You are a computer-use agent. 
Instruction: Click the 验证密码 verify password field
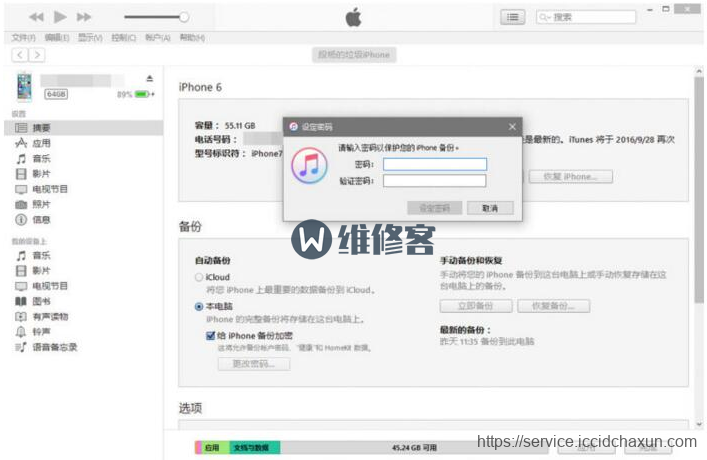pos(435,181)
